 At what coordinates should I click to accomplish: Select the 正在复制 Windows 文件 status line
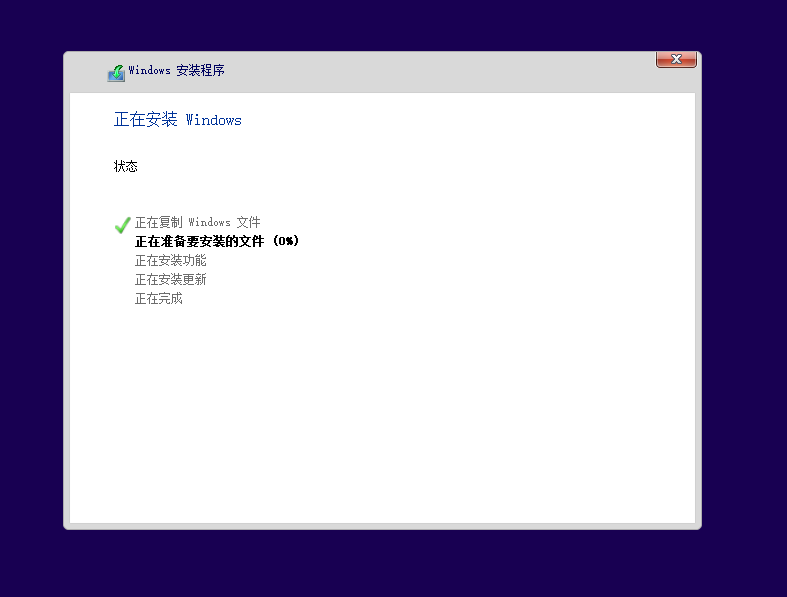coord(197,222)
